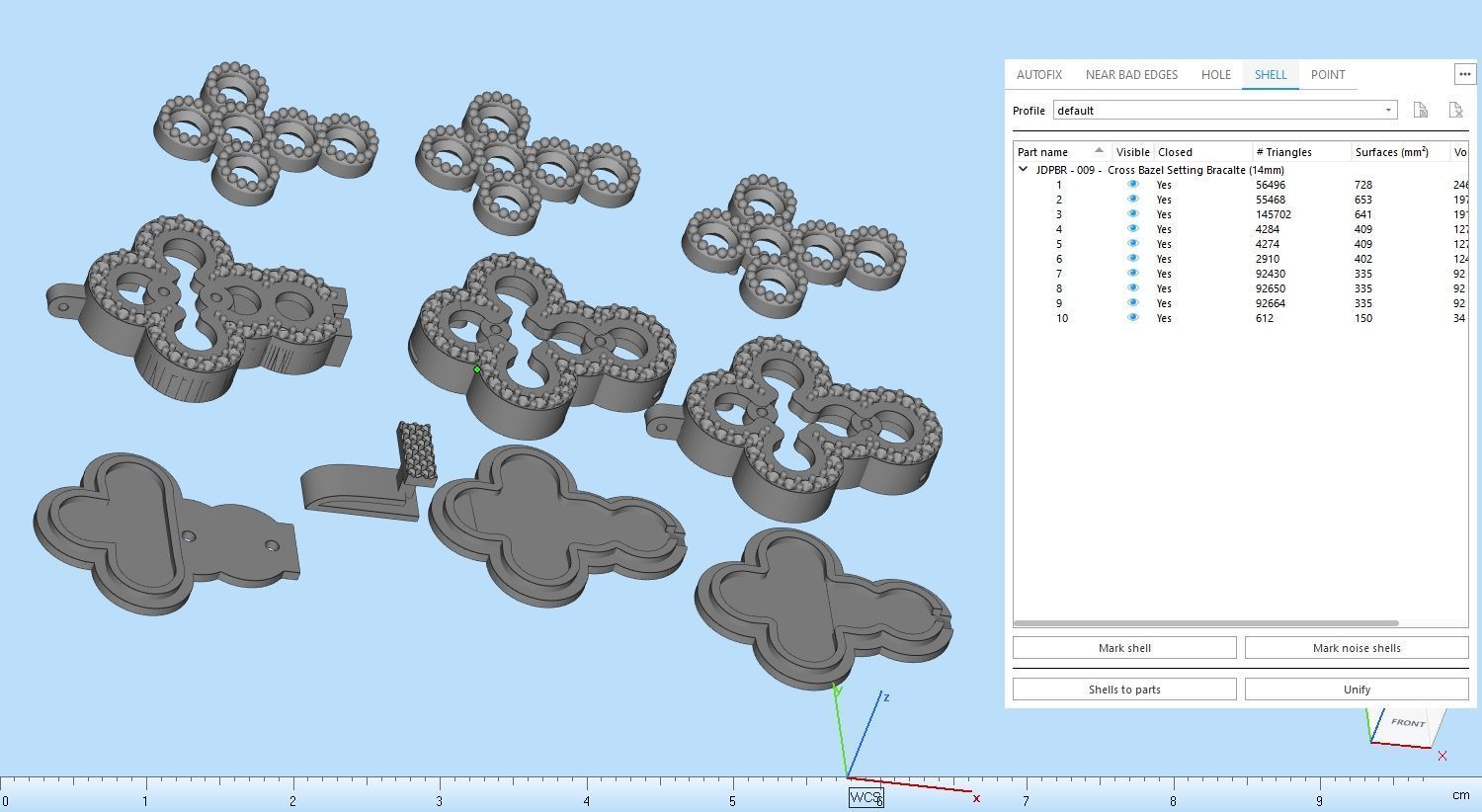The width and height of the screenshot is (1482, 812).
Task: Click the FRONT face of the view cube
Action: coord(1408,722)
